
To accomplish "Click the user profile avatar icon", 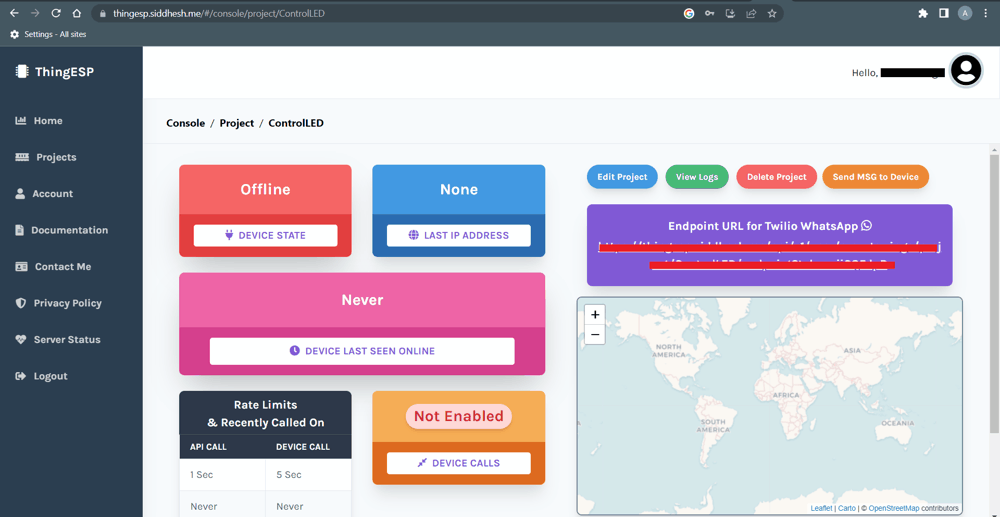I will click(x=966, y=71).
